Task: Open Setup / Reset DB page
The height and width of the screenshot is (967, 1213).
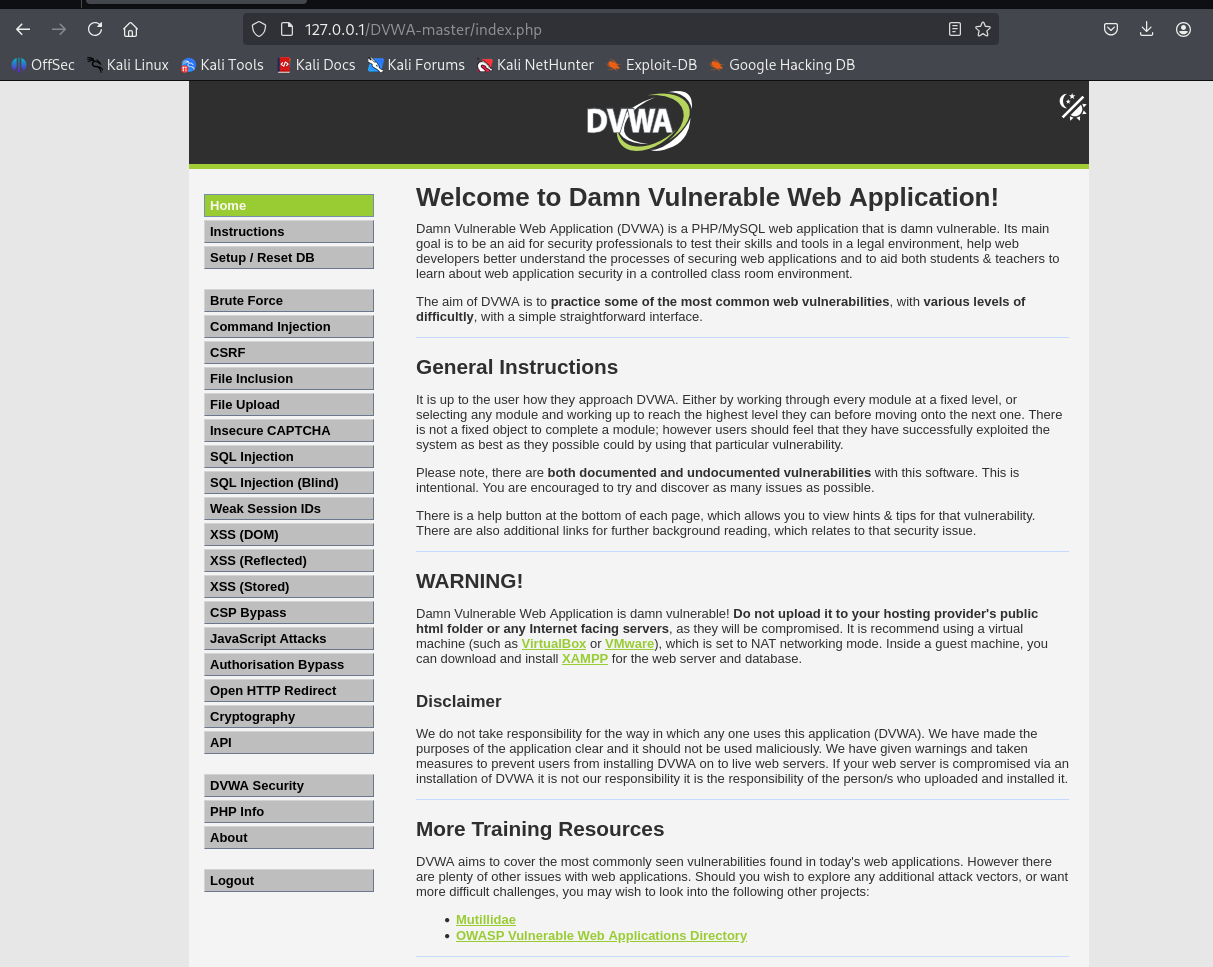Action: pyautogui.click(x=289, y=257)
